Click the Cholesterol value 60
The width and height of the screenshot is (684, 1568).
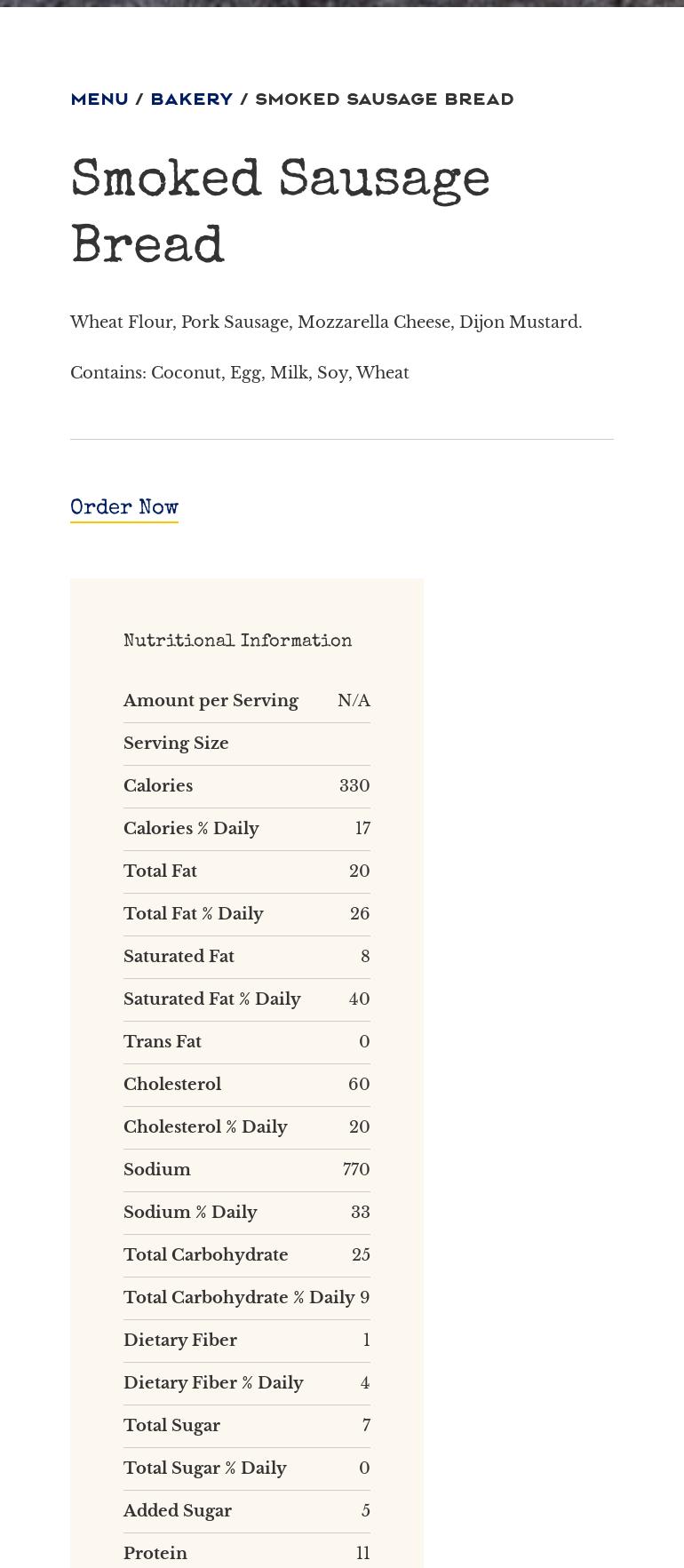[359, 1085]
